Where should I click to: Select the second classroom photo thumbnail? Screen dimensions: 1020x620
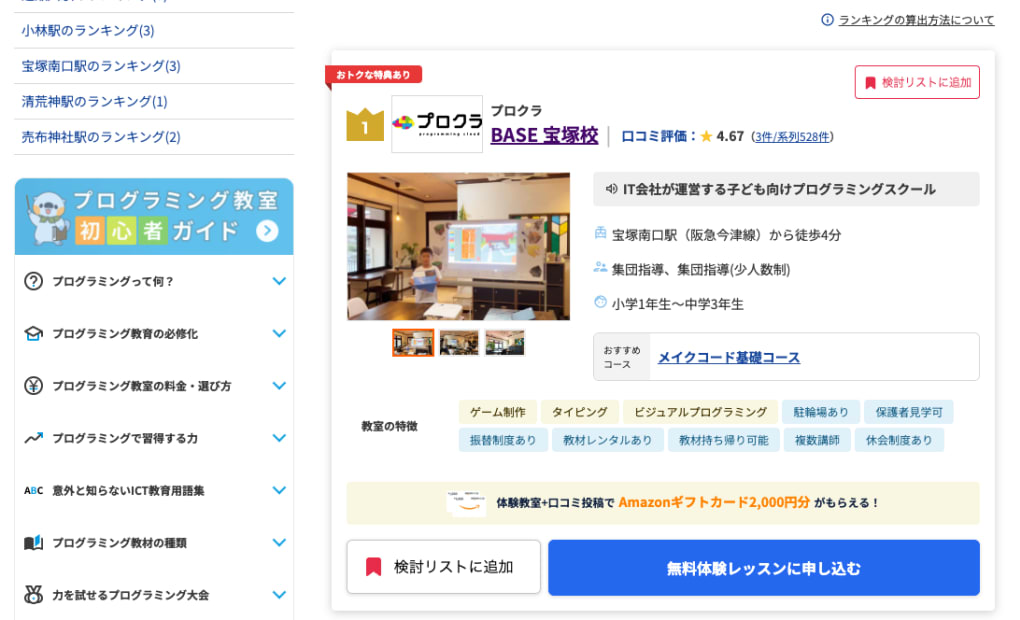pos(459,342)
